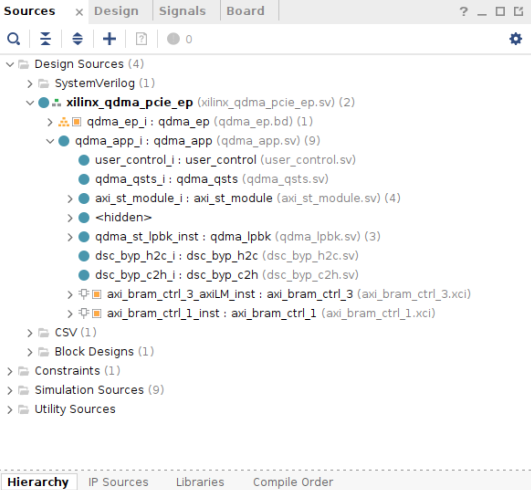Add sources with the plus icon
531x490 pixels.
(x=109, y=39)
